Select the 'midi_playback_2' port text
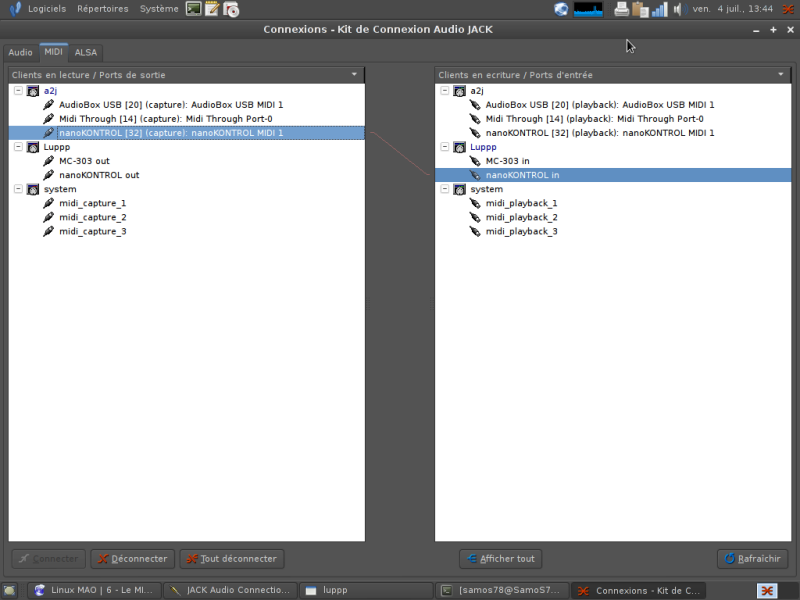800x600 pixels. tap(521, 217)
